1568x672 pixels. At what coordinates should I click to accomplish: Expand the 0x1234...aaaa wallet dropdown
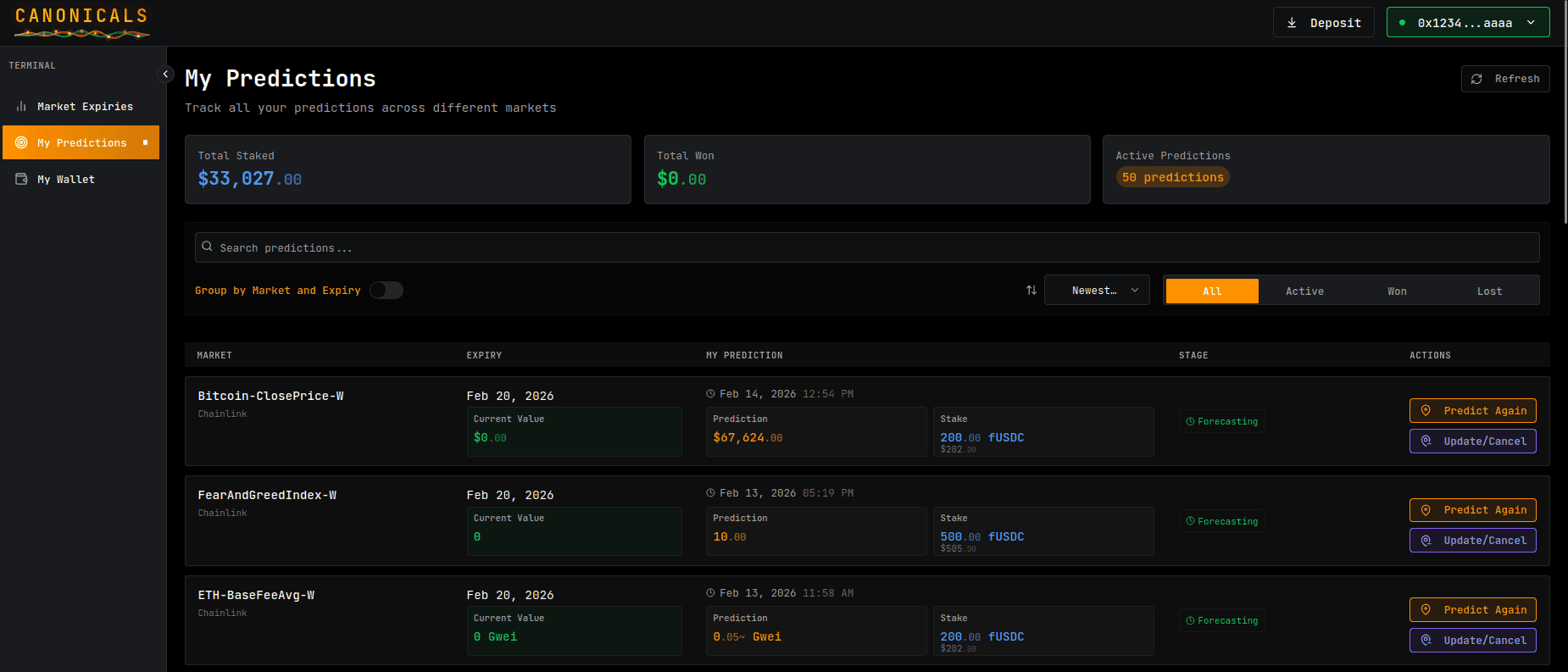tap(1467, 23)
